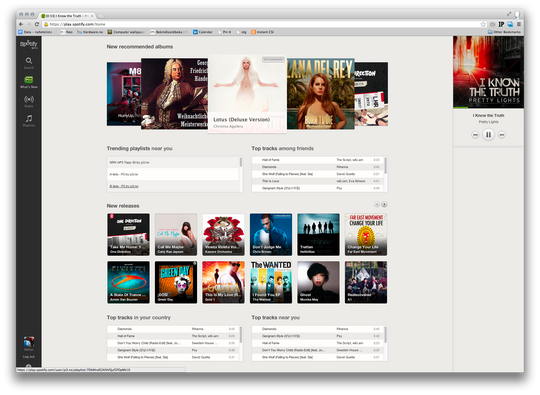Select the Lotus (Deluxe Version) album title
The height and width of the screenshot is (395, 540).
tap(241, 119)
